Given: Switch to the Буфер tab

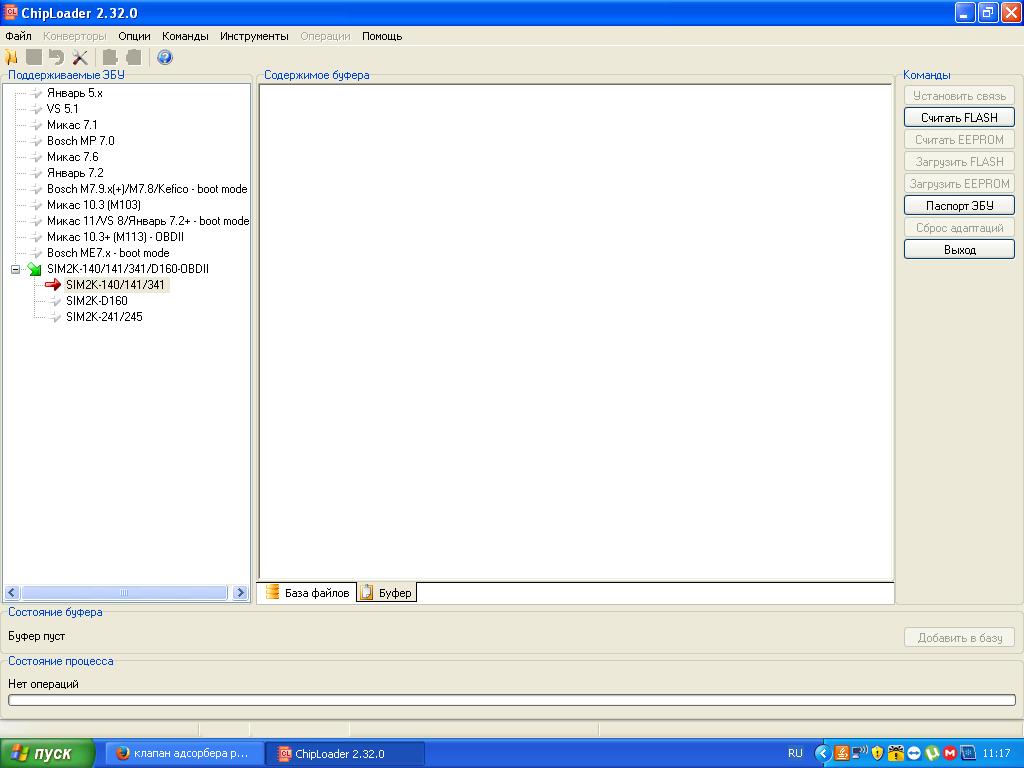Looking at the screenshot, I should click(387, 592).
